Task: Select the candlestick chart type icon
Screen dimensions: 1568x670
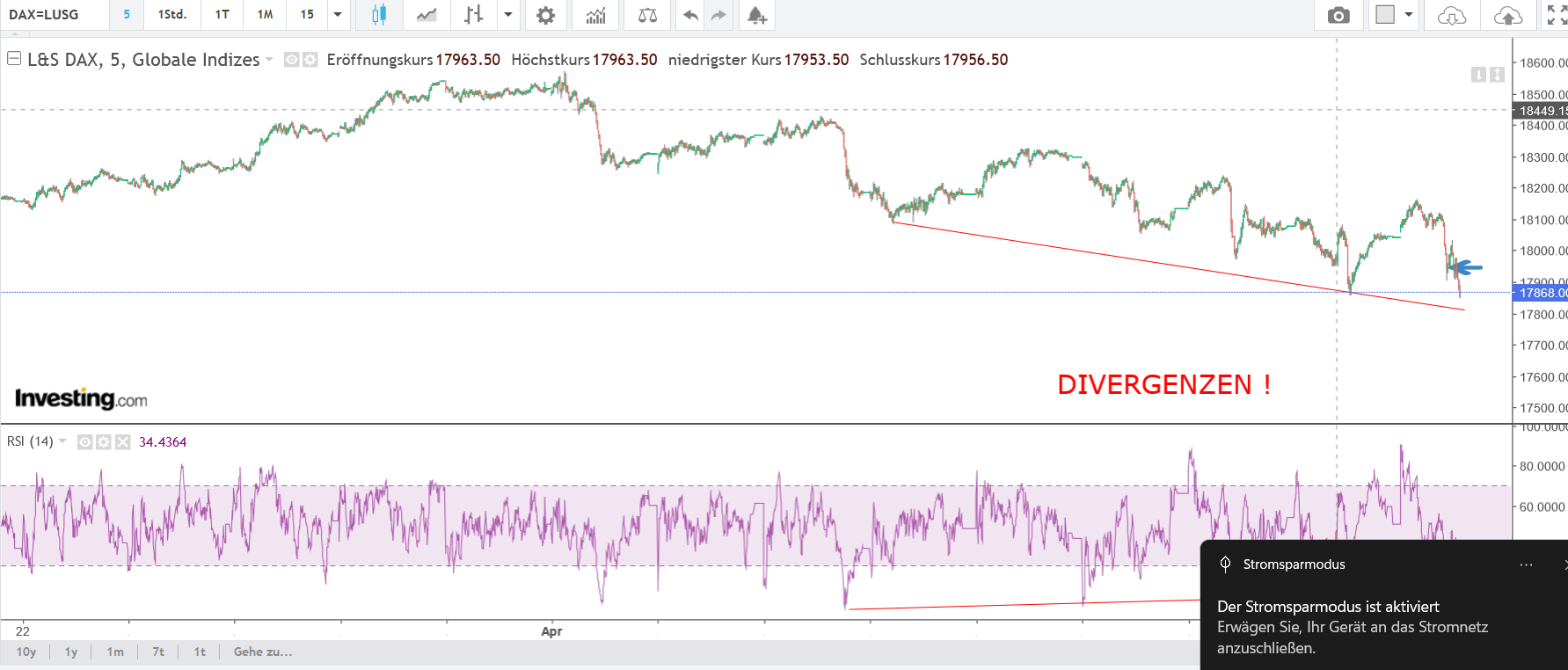Action: pyautogui.click(x=379, y=15)
